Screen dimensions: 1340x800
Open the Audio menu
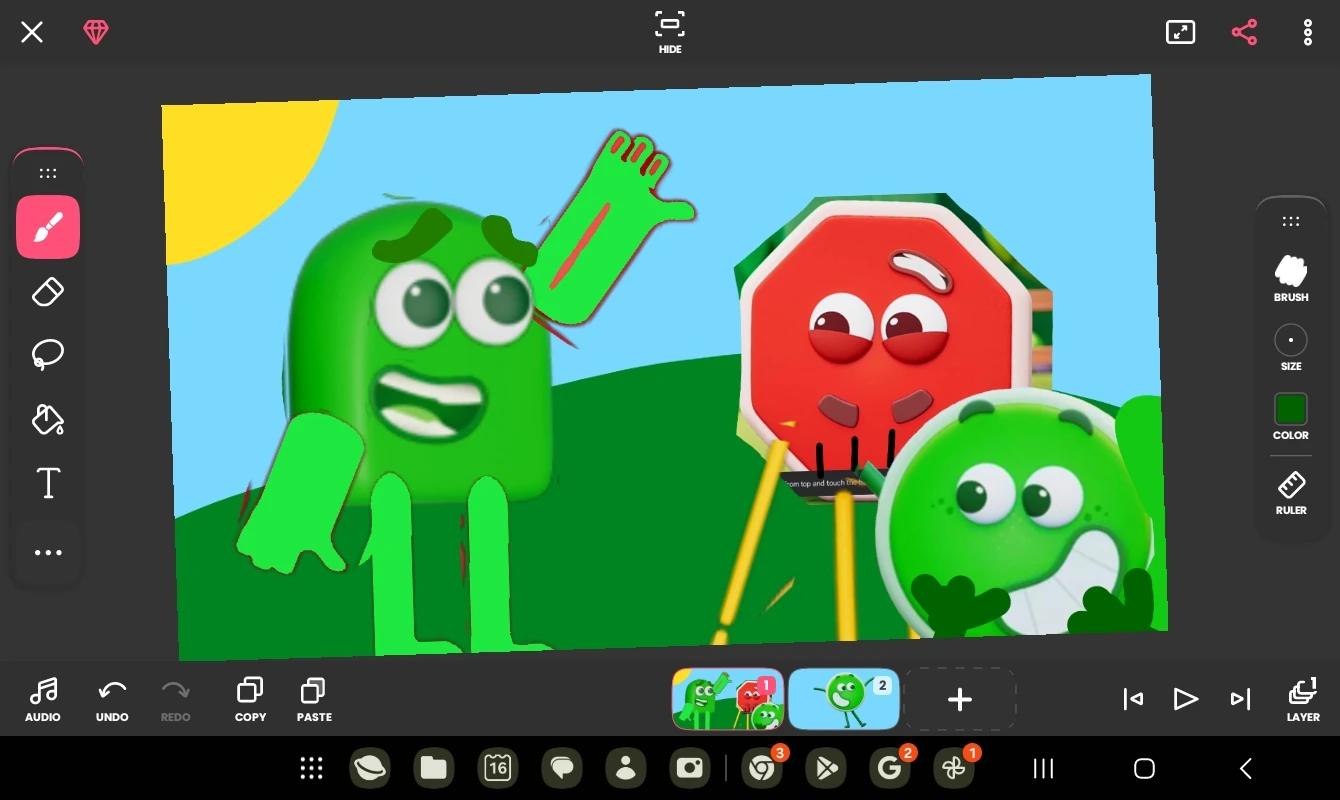point(43,700)
